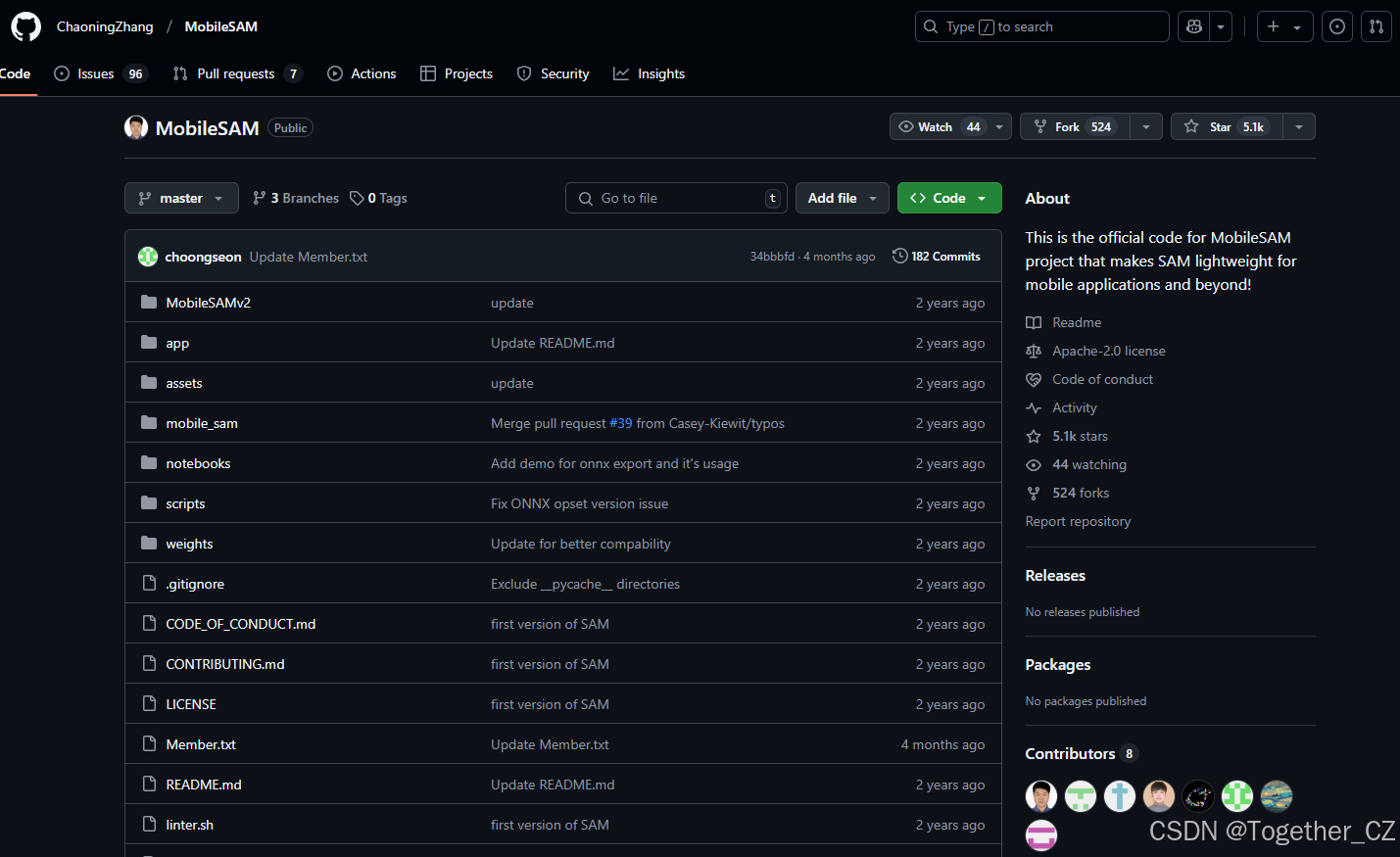The width and height of the screenshot is (1400, 857).
Task: Open the scripts folder
Action: (x=185, y=503)
